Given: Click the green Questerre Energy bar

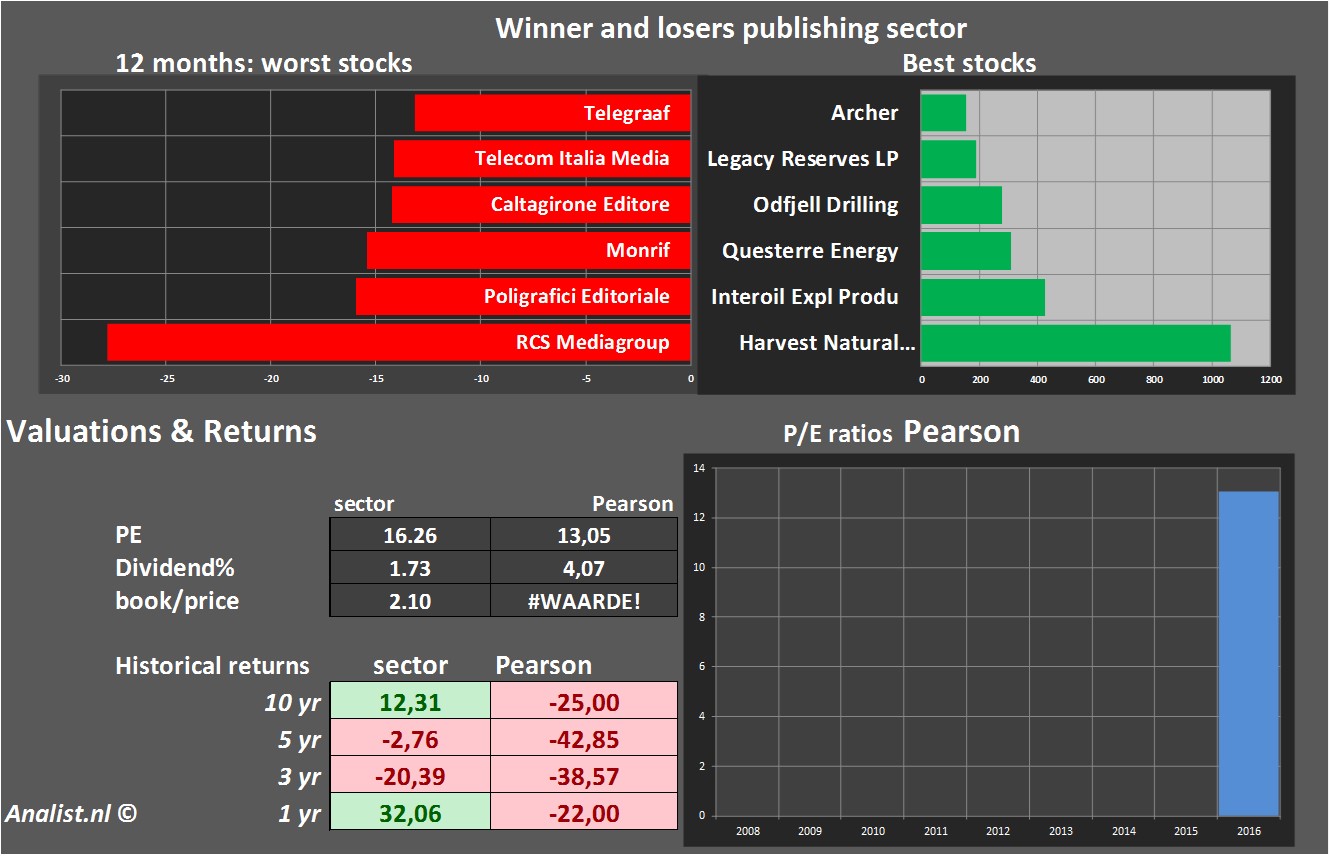Looking at the screenshot, I should [965, 251].
